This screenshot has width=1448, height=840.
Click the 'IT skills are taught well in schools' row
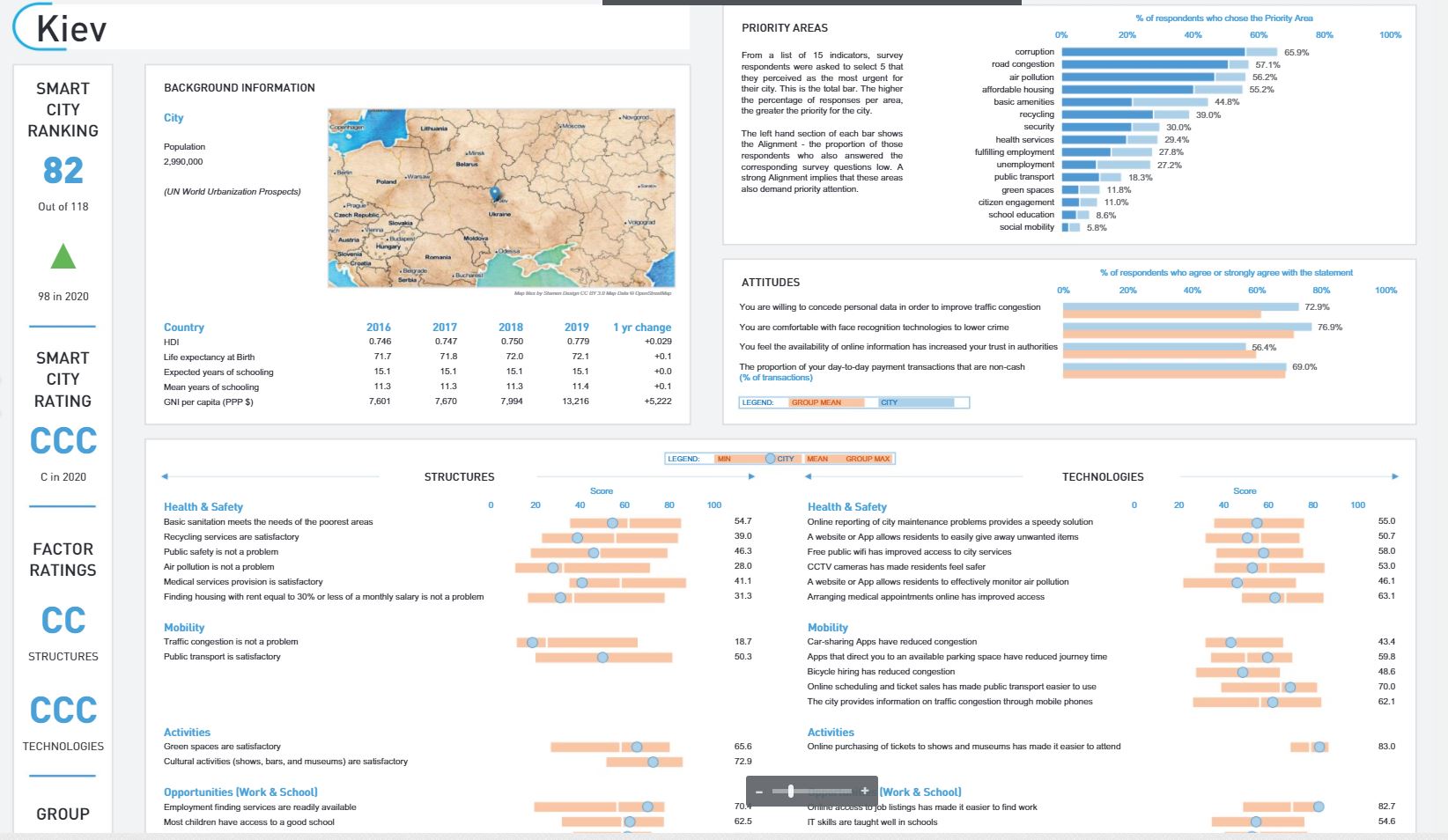(1102, 822)
